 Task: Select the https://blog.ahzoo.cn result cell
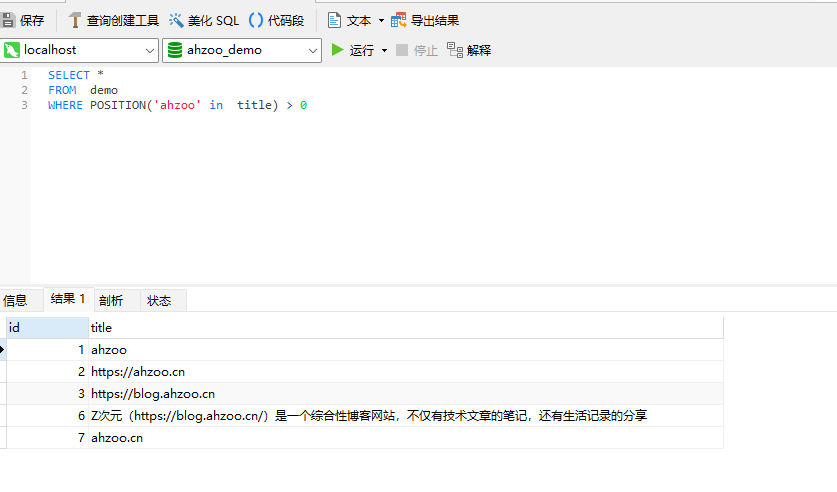[x=153, y=394]
